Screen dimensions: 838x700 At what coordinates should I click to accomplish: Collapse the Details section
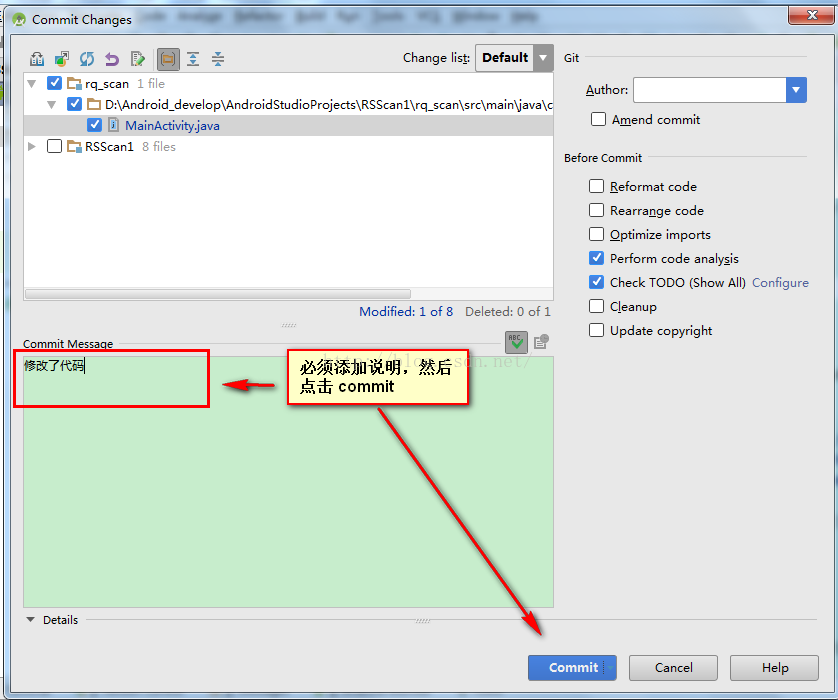[x=30, y=620]
